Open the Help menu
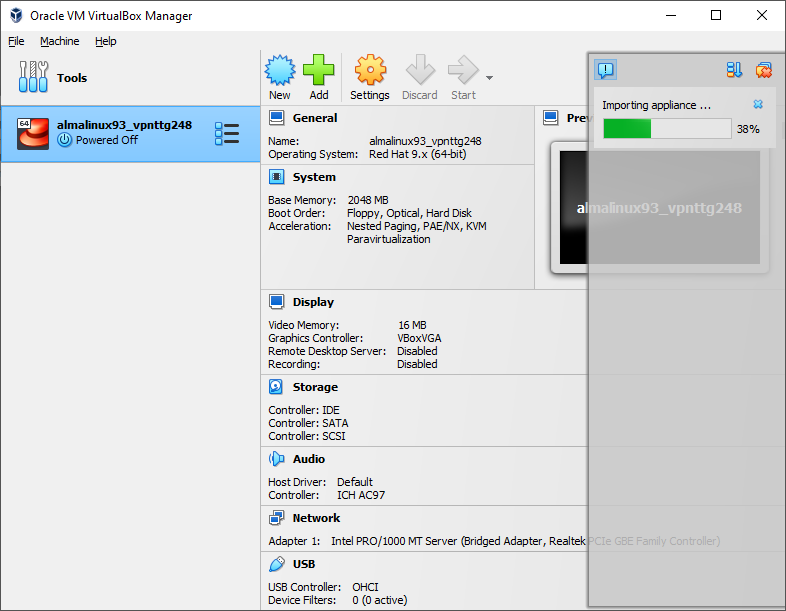 (106, 41)
